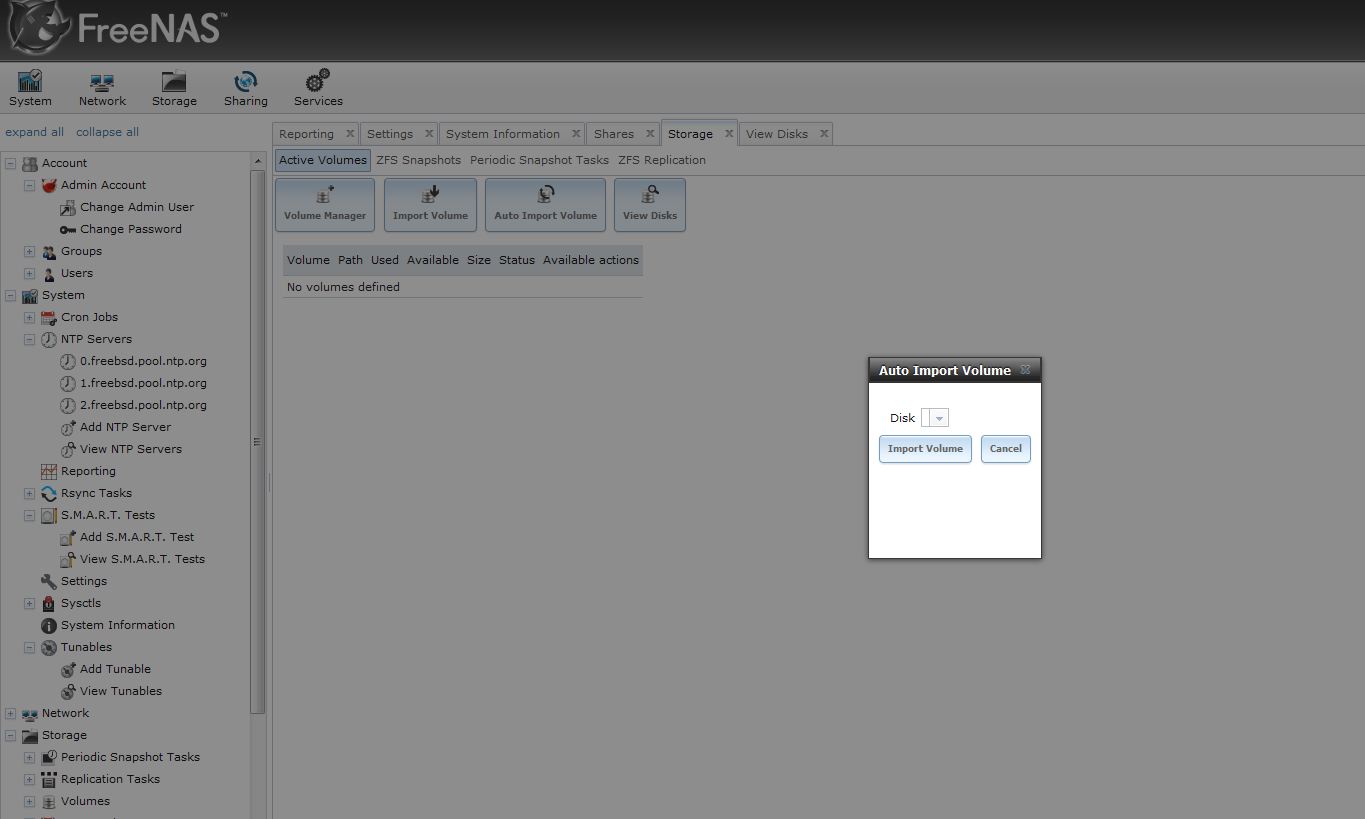This screenshot has height=819, width=1365.
Task: Select the ZFS Snapshots sub-tab
Action: click(x=419, y=160)
